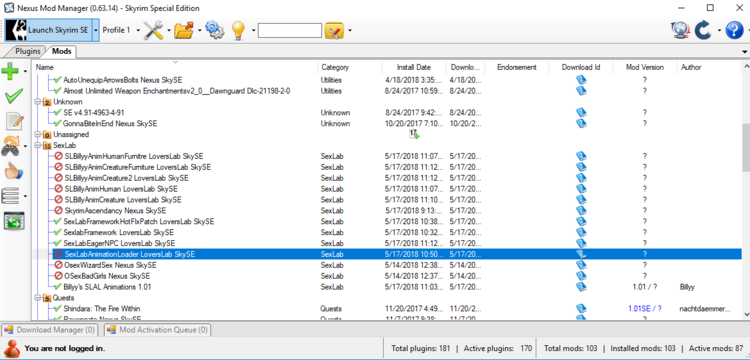
Task: Click the notepad with pencil edit icon
Action: [14, 121]
